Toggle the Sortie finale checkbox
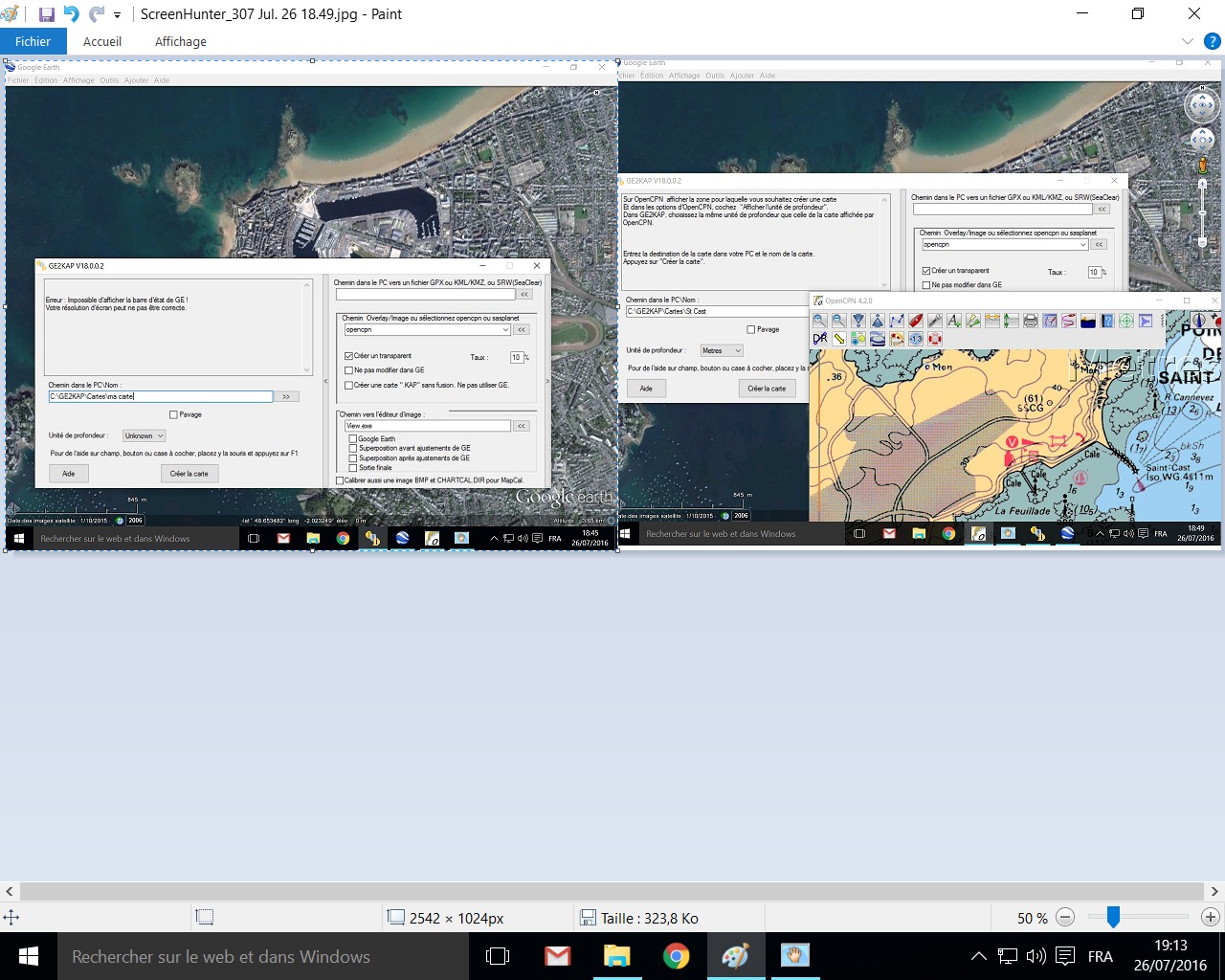This screenshot has width=1225, height=980. 353,468
